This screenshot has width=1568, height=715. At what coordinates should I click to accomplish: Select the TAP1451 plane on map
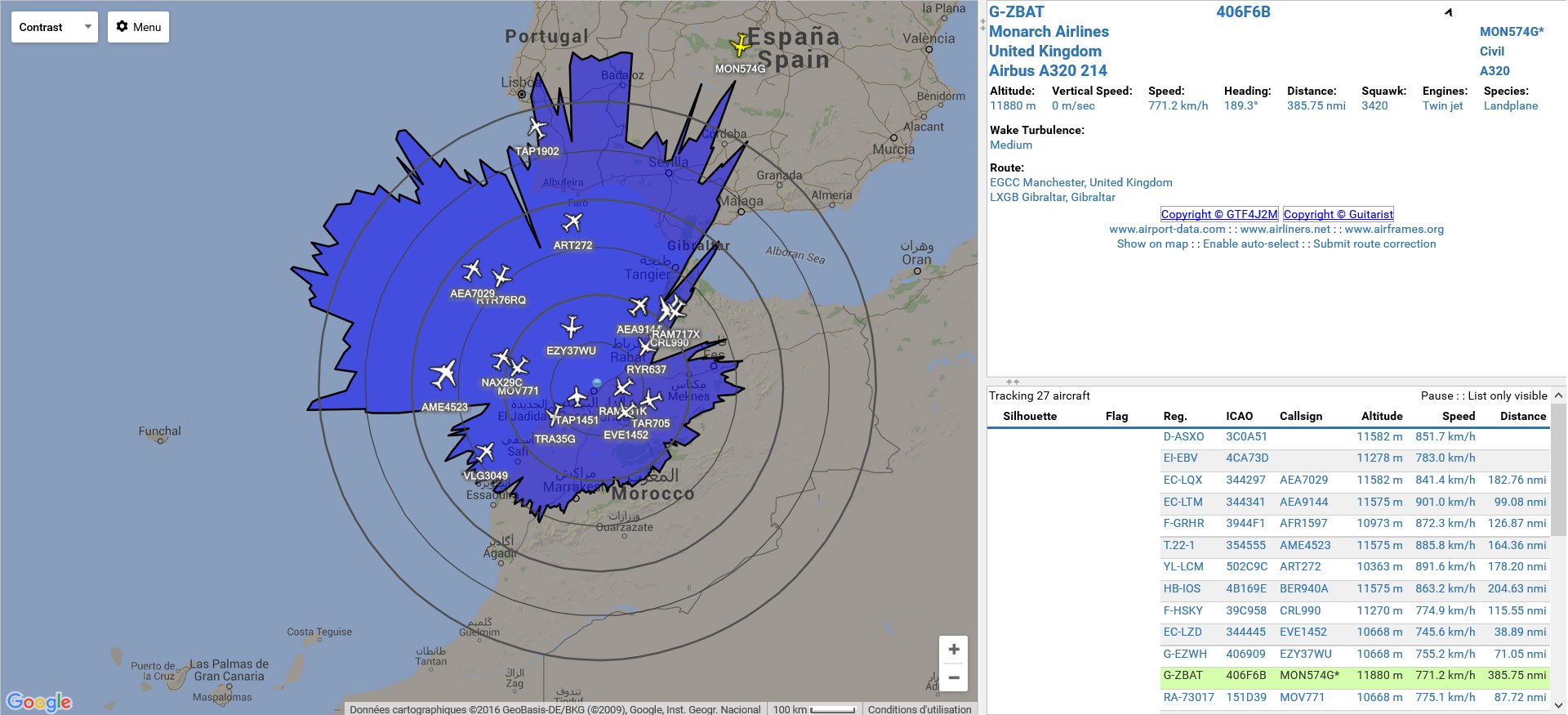577,398
